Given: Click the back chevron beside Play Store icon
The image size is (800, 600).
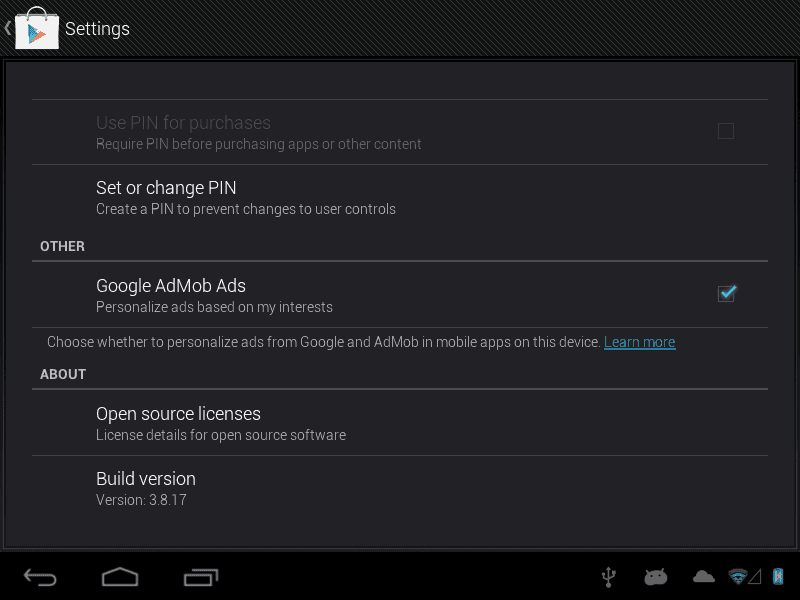Looking at the screenshot, I should pos(8,28).
